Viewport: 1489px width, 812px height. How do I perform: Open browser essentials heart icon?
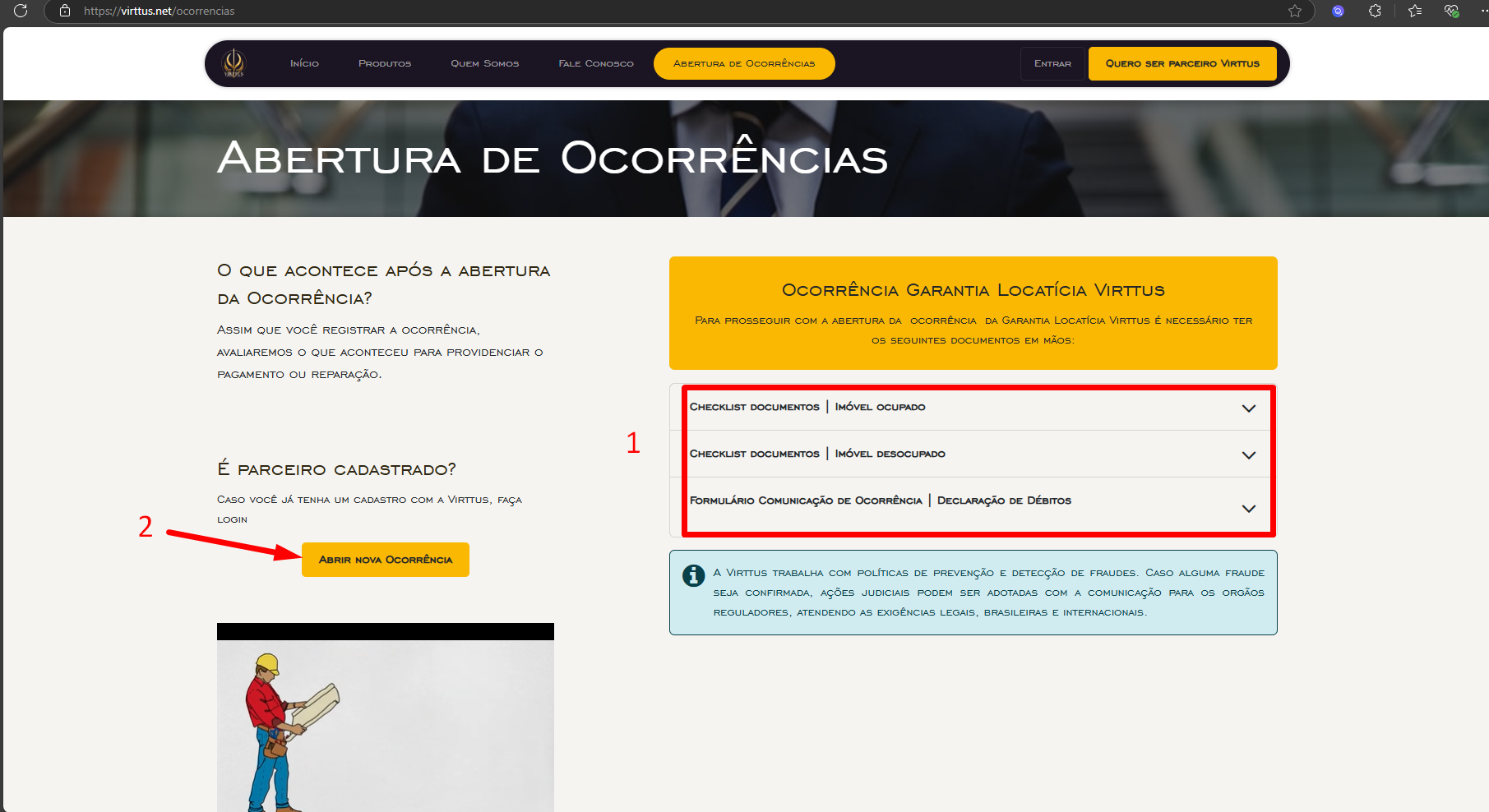tap(1451, 11)
